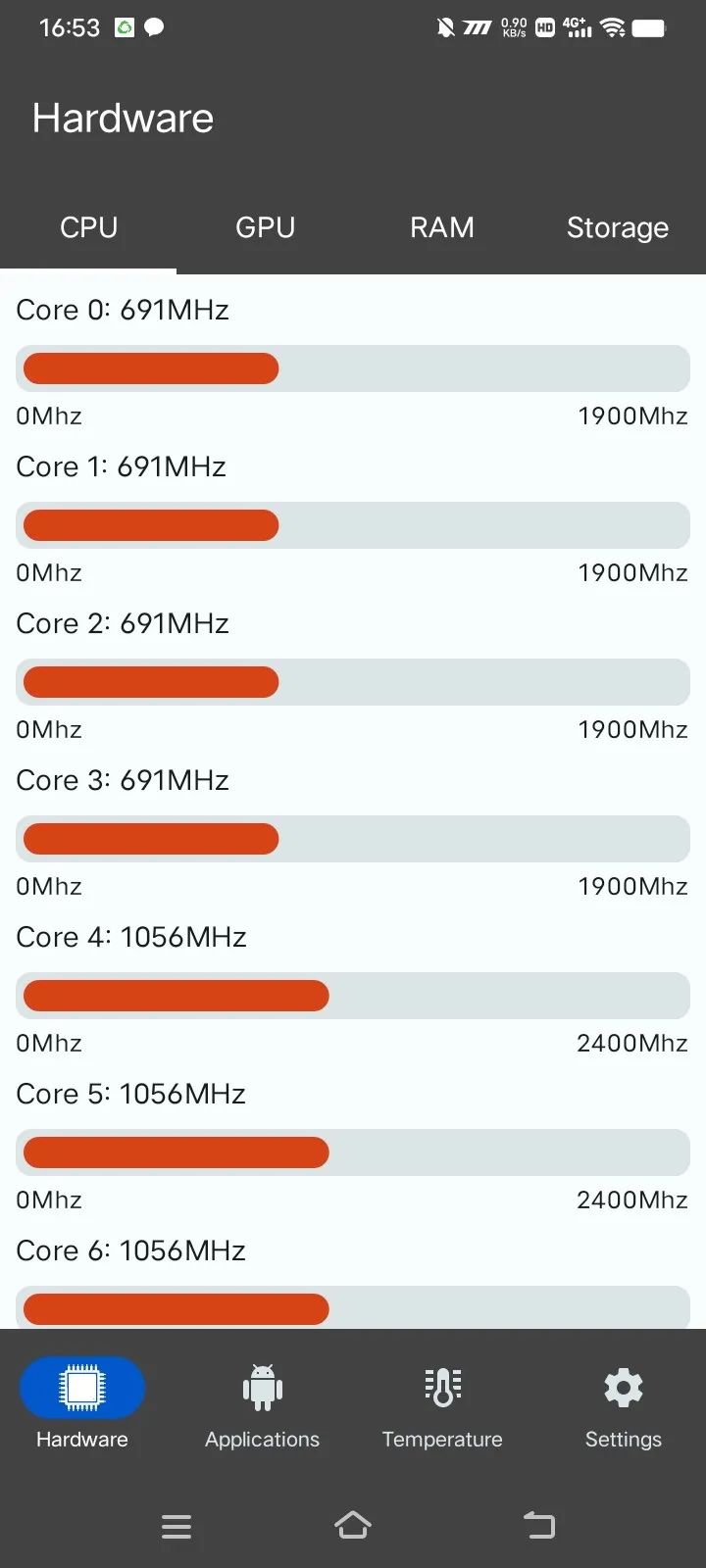Open the Settings gear icon
The image size is (706, 1568).
point(623,1387)
